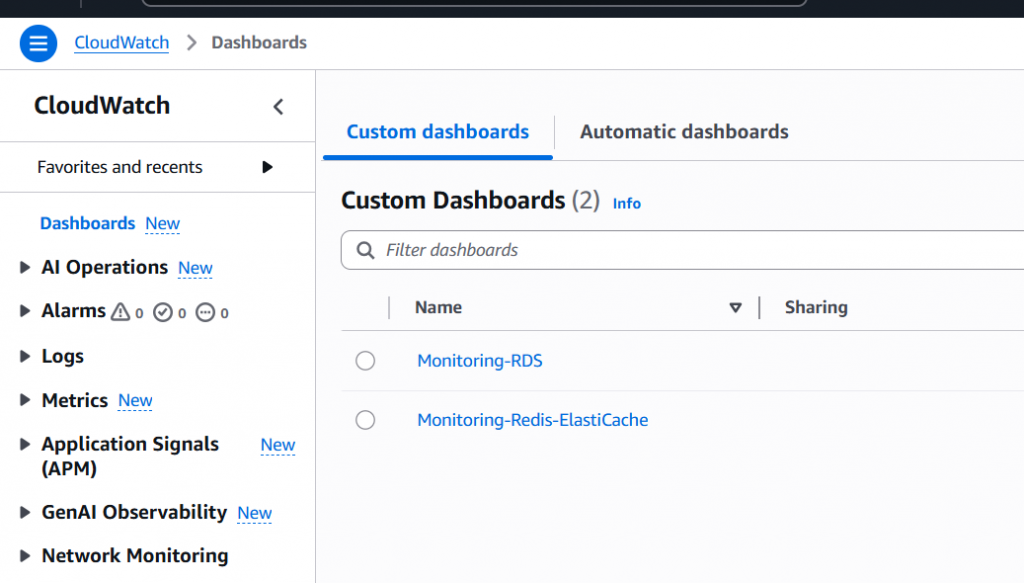The width and height of the screenshot is (1024, 583).
Task: Expand the AI Operations section
Action: pyautogui.click(x=25, y=267)
